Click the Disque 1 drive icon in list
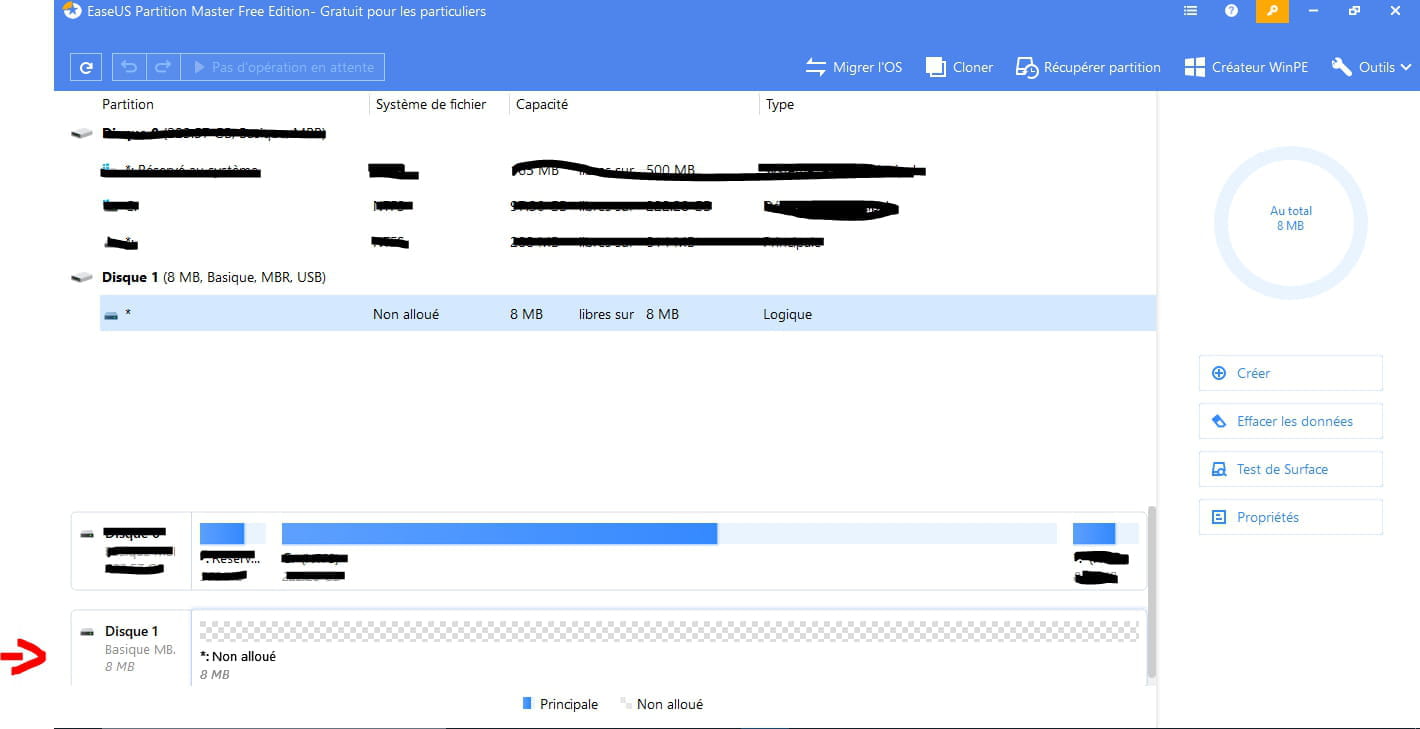1420x729 pixels. pyautogui.click(x=82, y=277)
